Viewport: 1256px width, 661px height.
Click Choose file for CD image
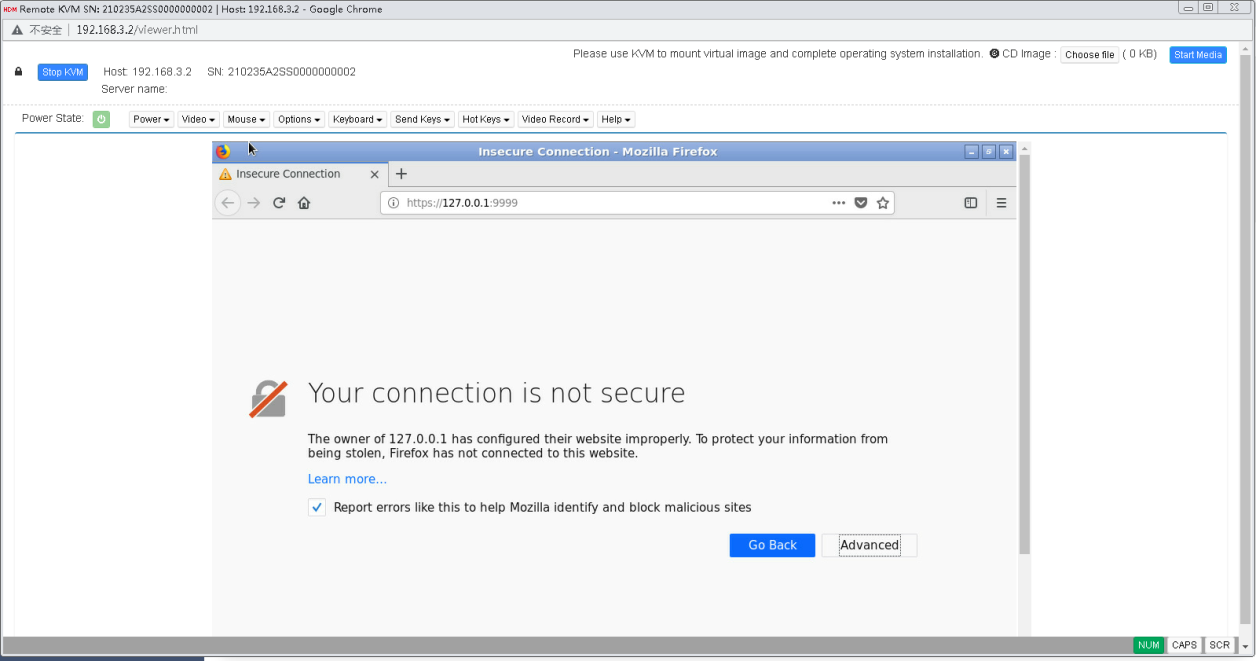coord(1090,55)
